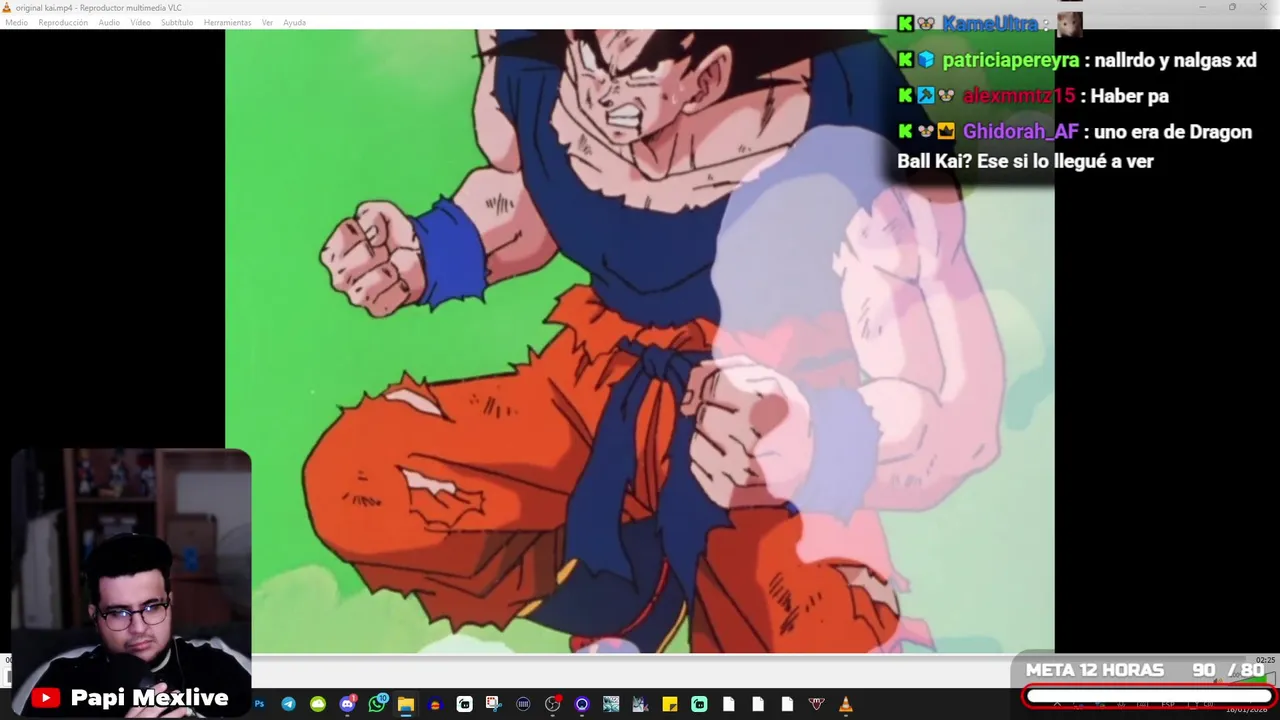This screenshot has width=1280, height=720.
Task: Open the Medio menu in VLC
Action: coord(17,22)
